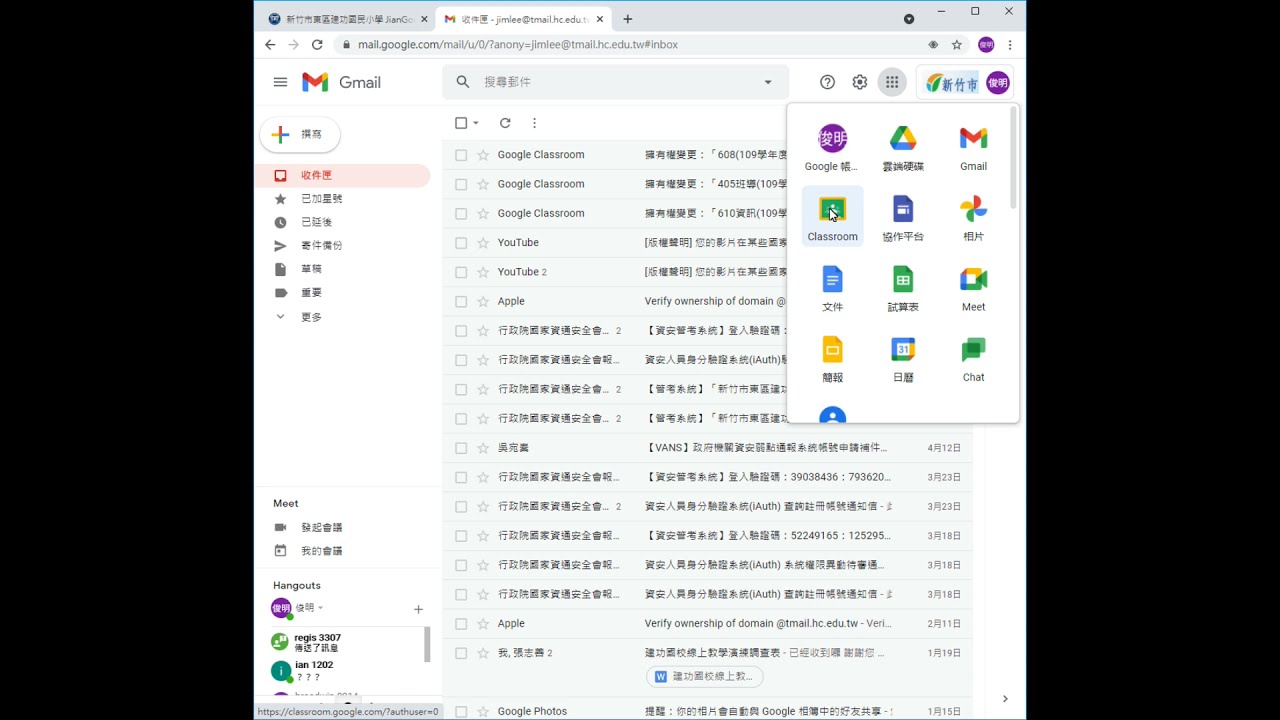The image size is (1280, 720).
Task: Go back in browser history
Action: (x=270, y=44)
